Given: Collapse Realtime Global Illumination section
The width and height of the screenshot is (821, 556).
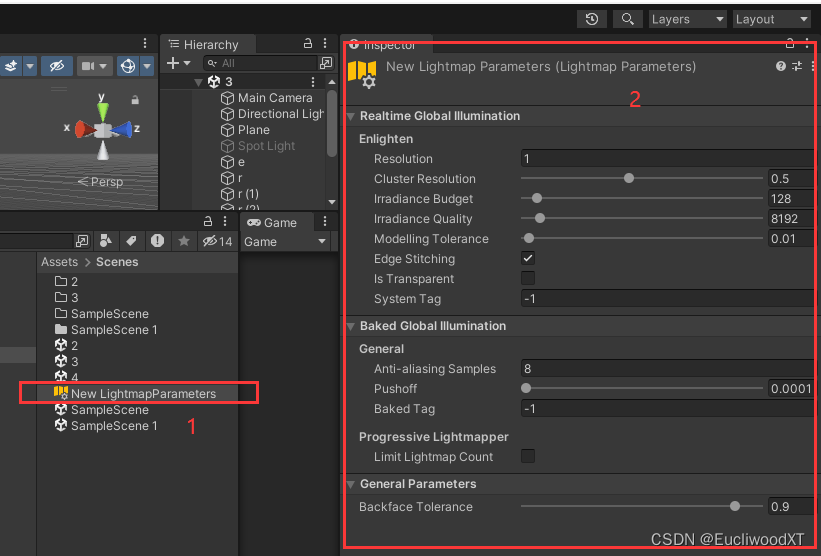Looking at the screenshot, I should pyautogui.click(x=351, y=116).
